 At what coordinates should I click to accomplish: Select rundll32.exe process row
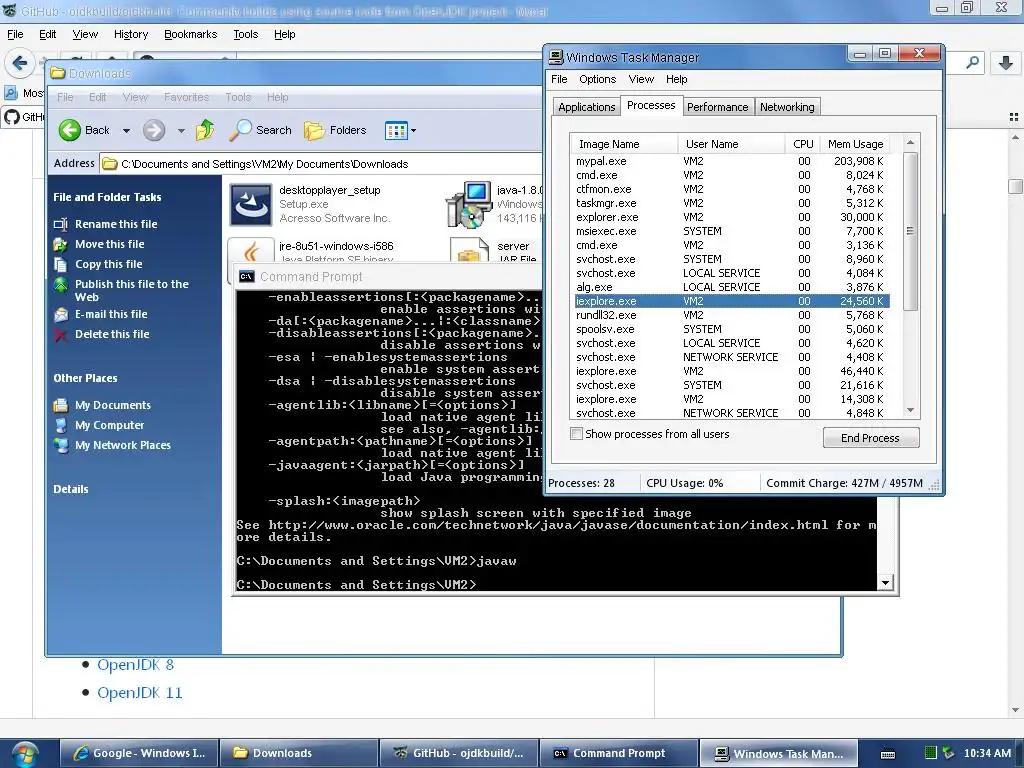click(x=730, y=315)
